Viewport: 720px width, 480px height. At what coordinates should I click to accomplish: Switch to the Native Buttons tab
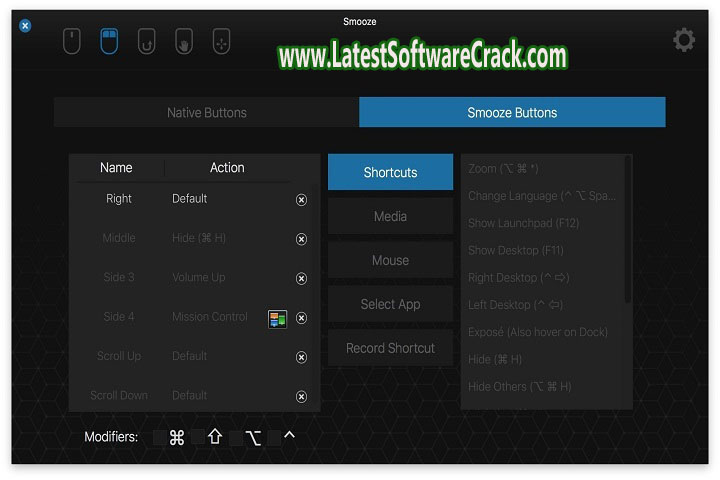coord(206,113)
